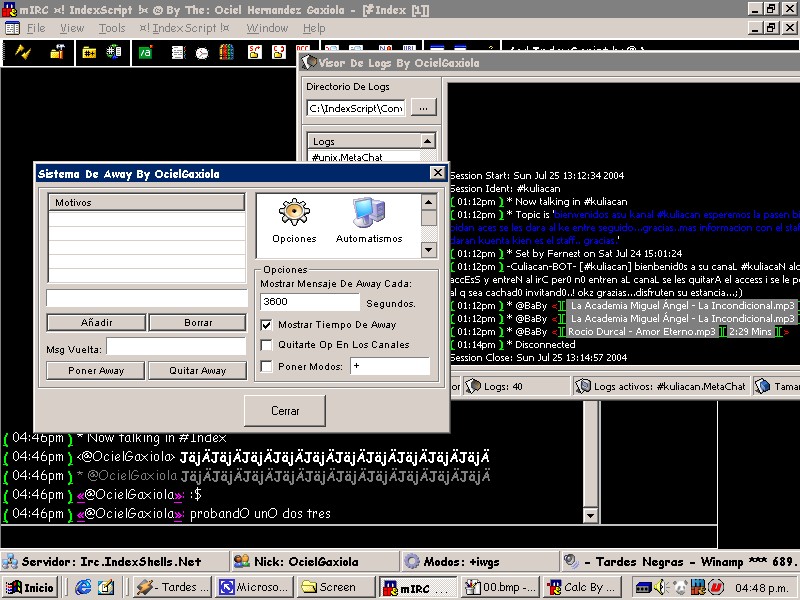Open the Window menu
This screenshot has width=800, height=600.
click(267, 28)
